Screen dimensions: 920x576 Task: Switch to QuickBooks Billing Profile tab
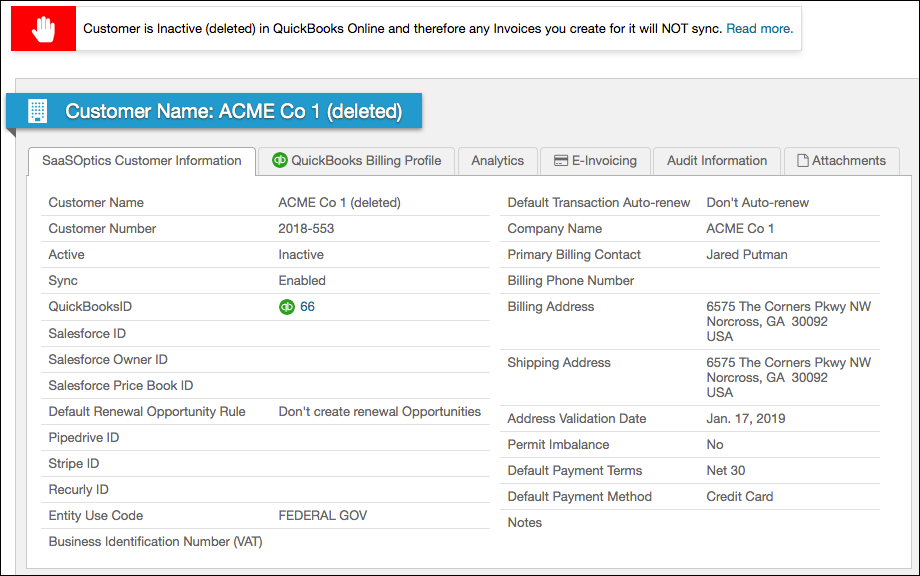tap(356, 161)
